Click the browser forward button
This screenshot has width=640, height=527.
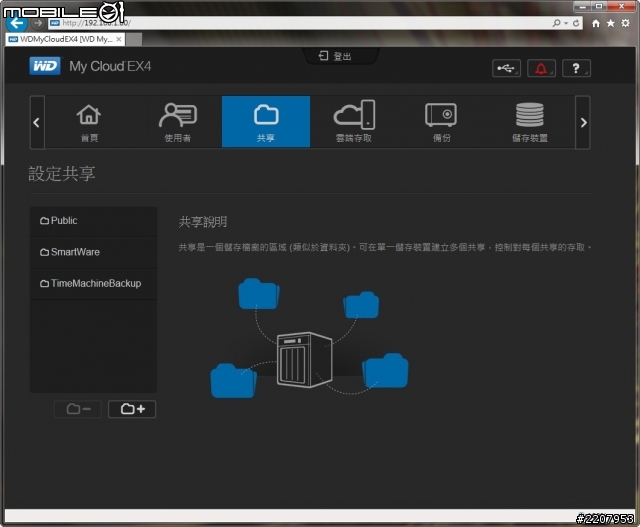pos(38,23)
